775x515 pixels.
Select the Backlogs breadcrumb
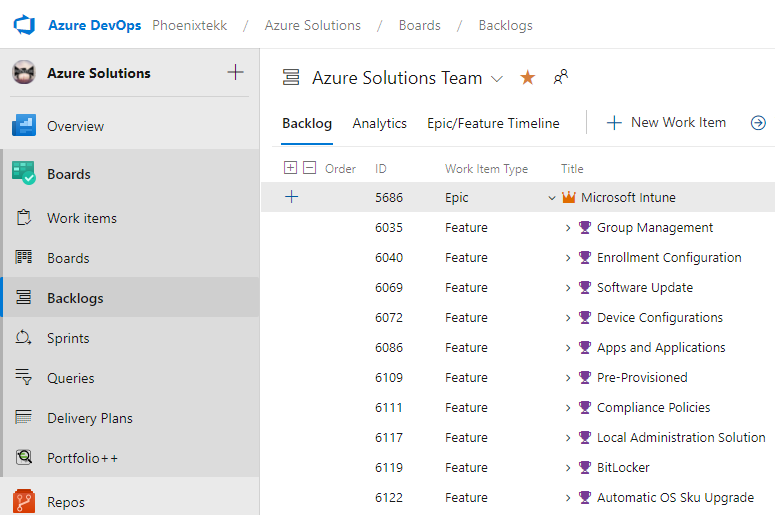coord(505,25)
